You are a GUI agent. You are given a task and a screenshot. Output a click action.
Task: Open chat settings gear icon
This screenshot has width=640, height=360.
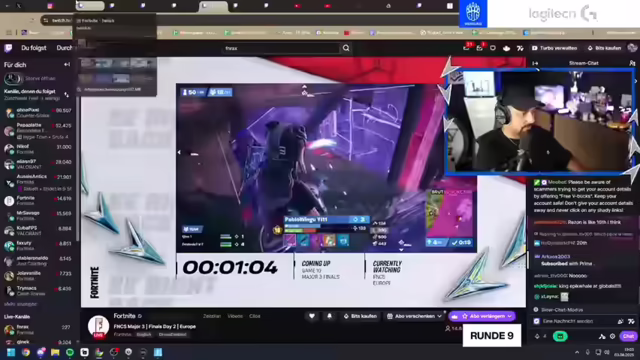(x=613, y=336)
